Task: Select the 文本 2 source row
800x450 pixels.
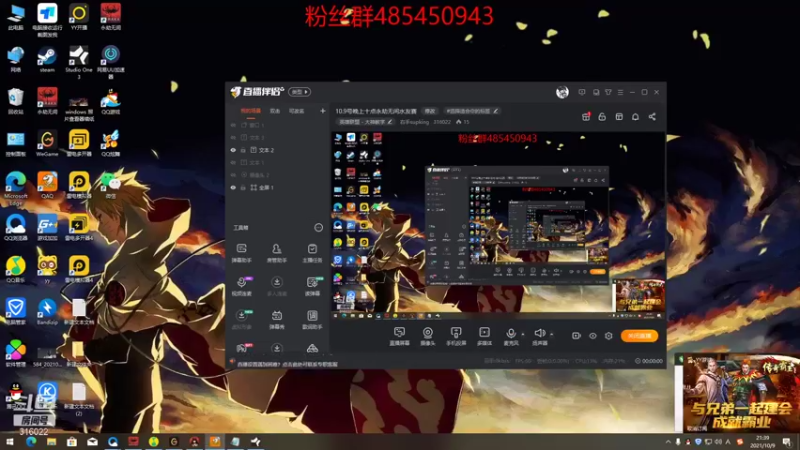Action: 277,150
